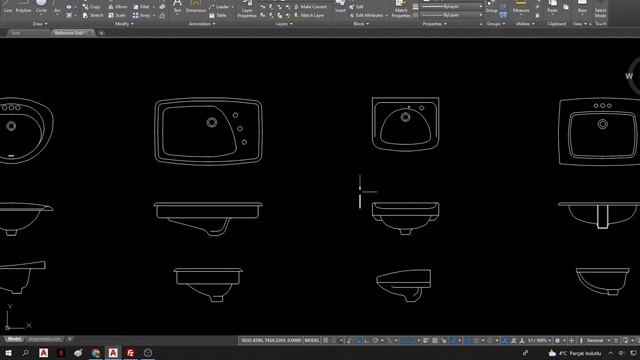Activate Match Properties tool
640x360 pixels.
point(401,9)
